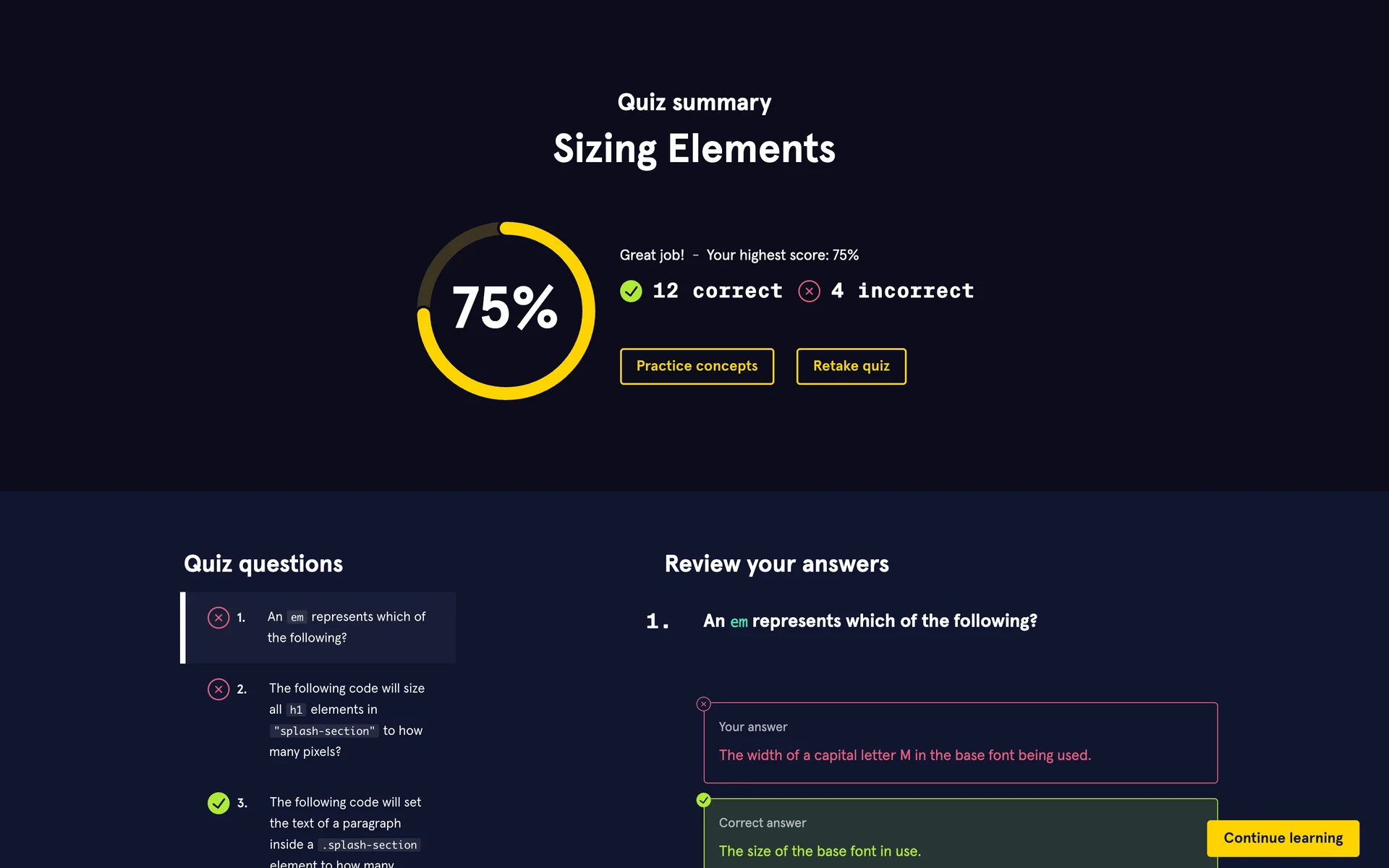Click the Continue learning button

click(1283, 838)
